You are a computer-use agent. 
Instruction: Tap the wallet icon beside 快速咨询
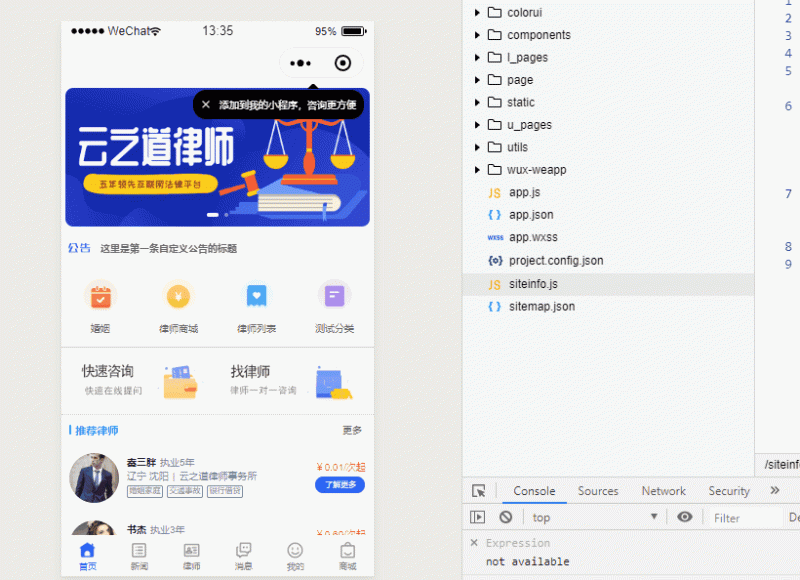click(180, 380)
